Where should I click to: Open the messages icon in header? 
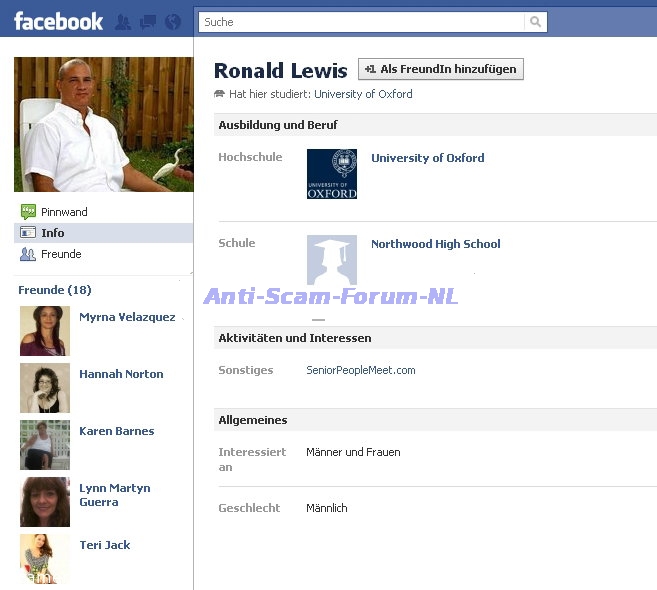[x=148, y=21]
